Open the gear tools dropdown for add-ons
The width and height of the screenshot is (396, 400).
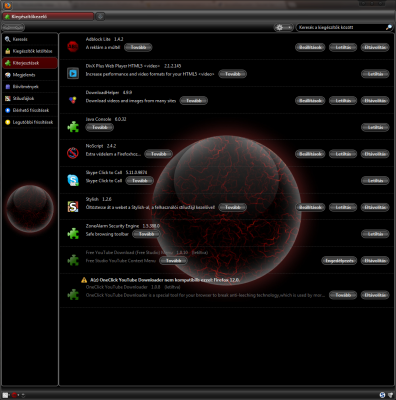283,27
